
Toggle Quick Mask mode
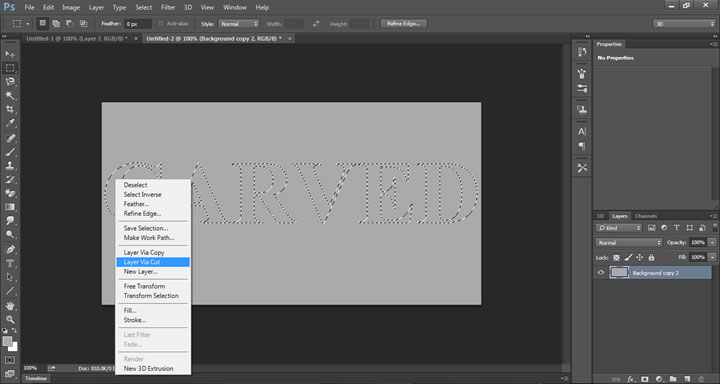(10, 360)
